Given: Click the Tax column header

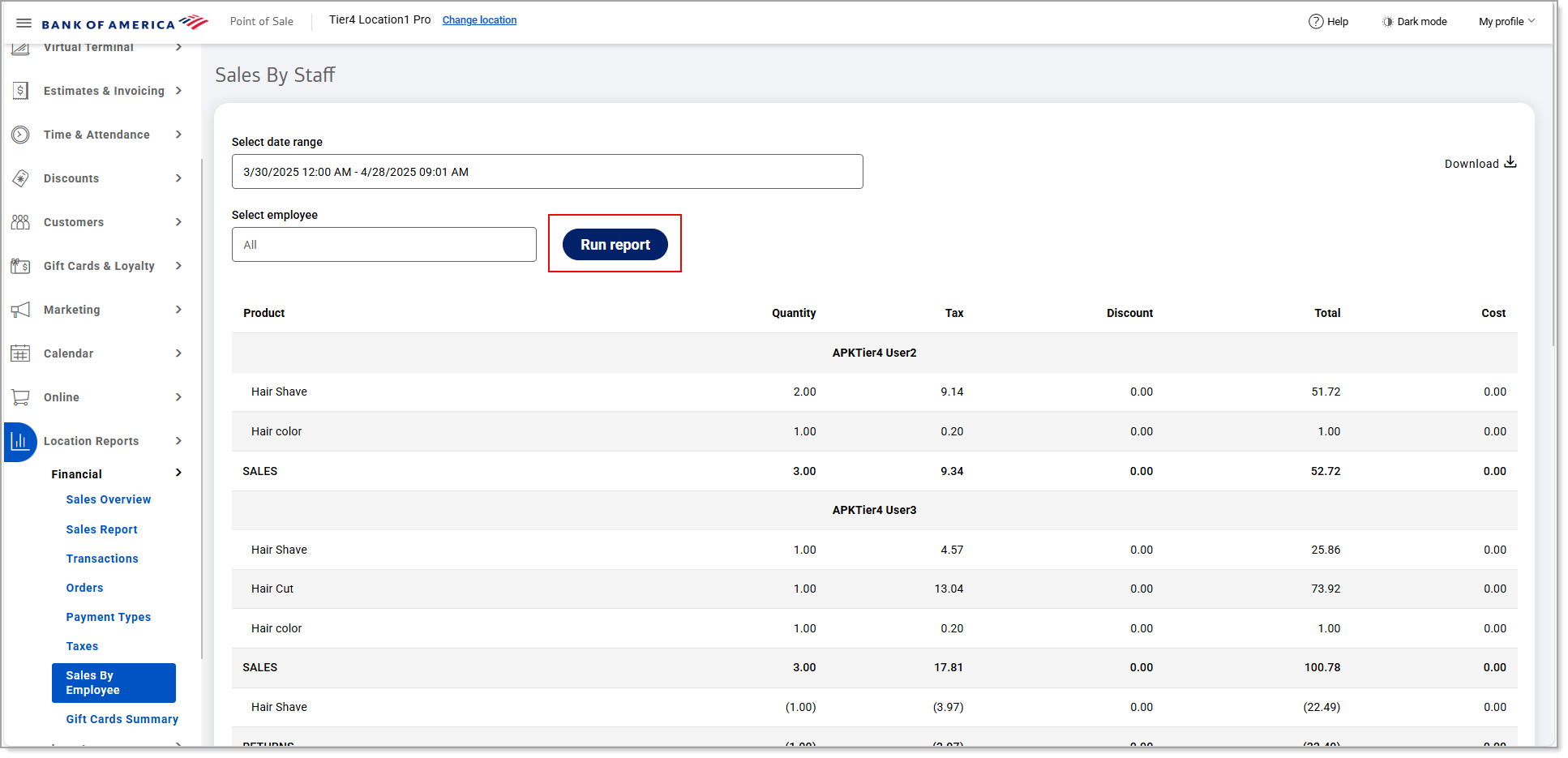Looking at the screenshot, I should pyautogui.click(x=954, y=313).
